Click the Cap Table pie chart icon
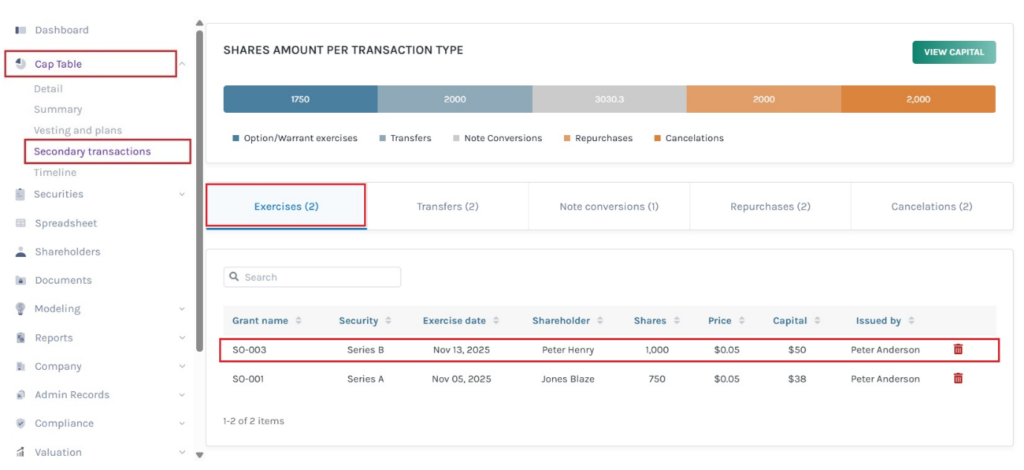The height and width of the screenshot is (470, 1024). coord(20,64)
